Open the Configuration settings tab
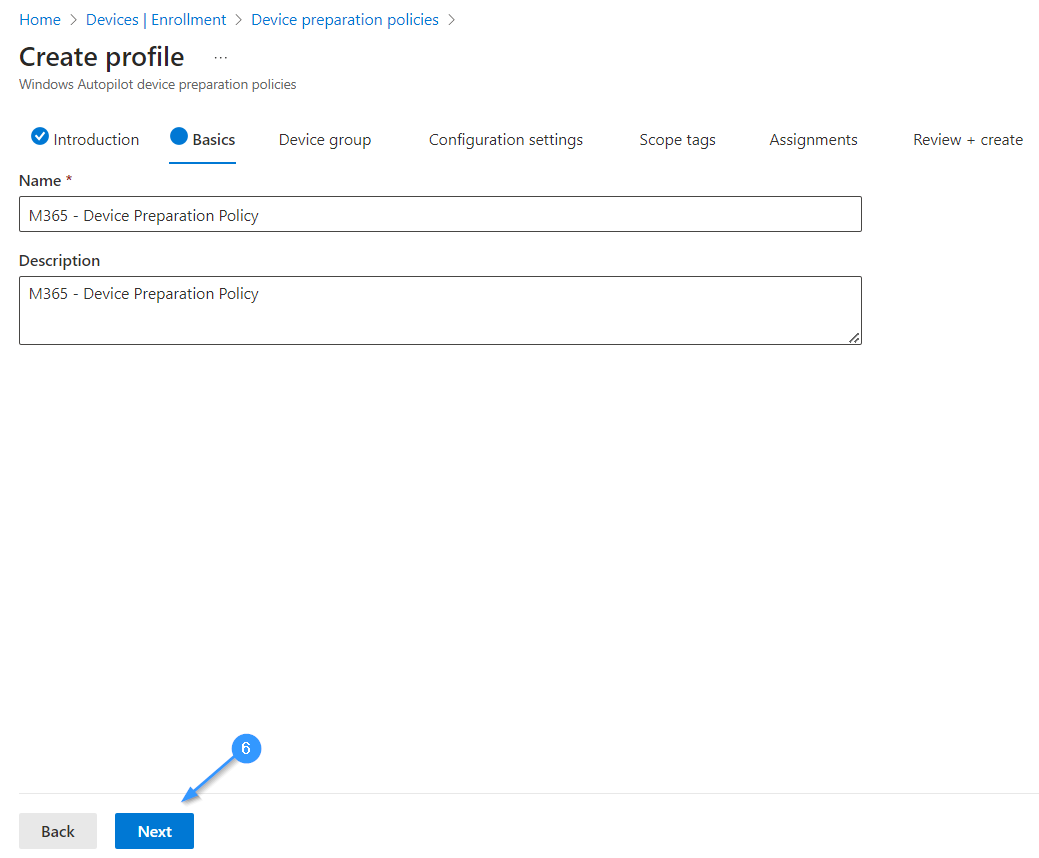1039x858 pixels. 506,140
